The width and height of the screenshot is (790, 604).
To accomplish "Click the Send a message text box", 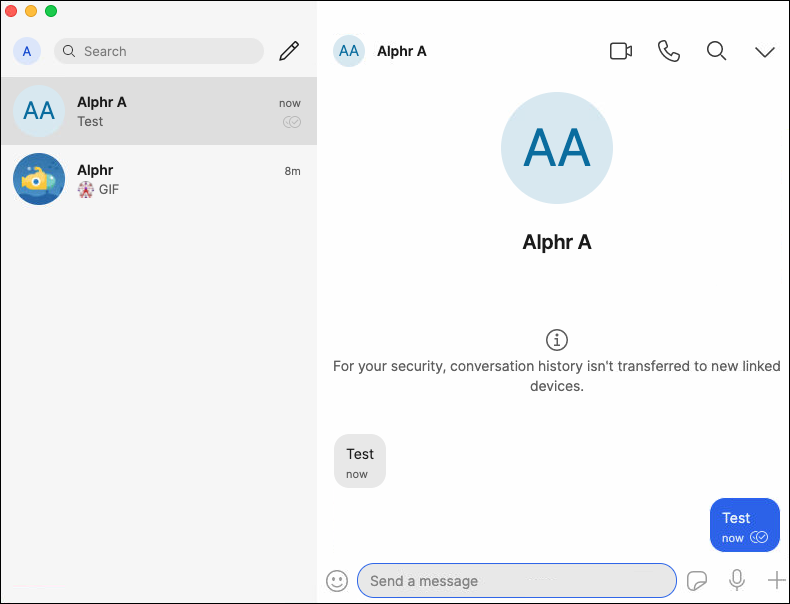I will (x=516, y=581).
